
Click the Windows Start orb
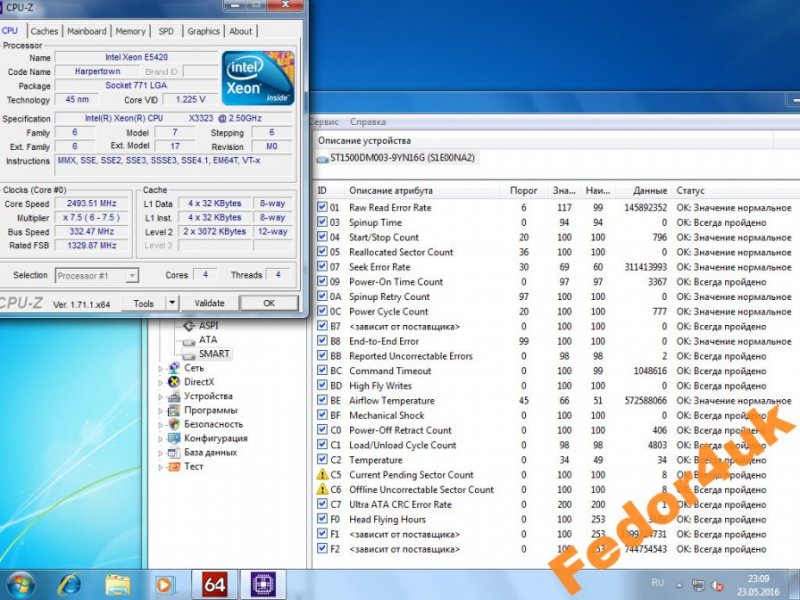coord(22,584)
